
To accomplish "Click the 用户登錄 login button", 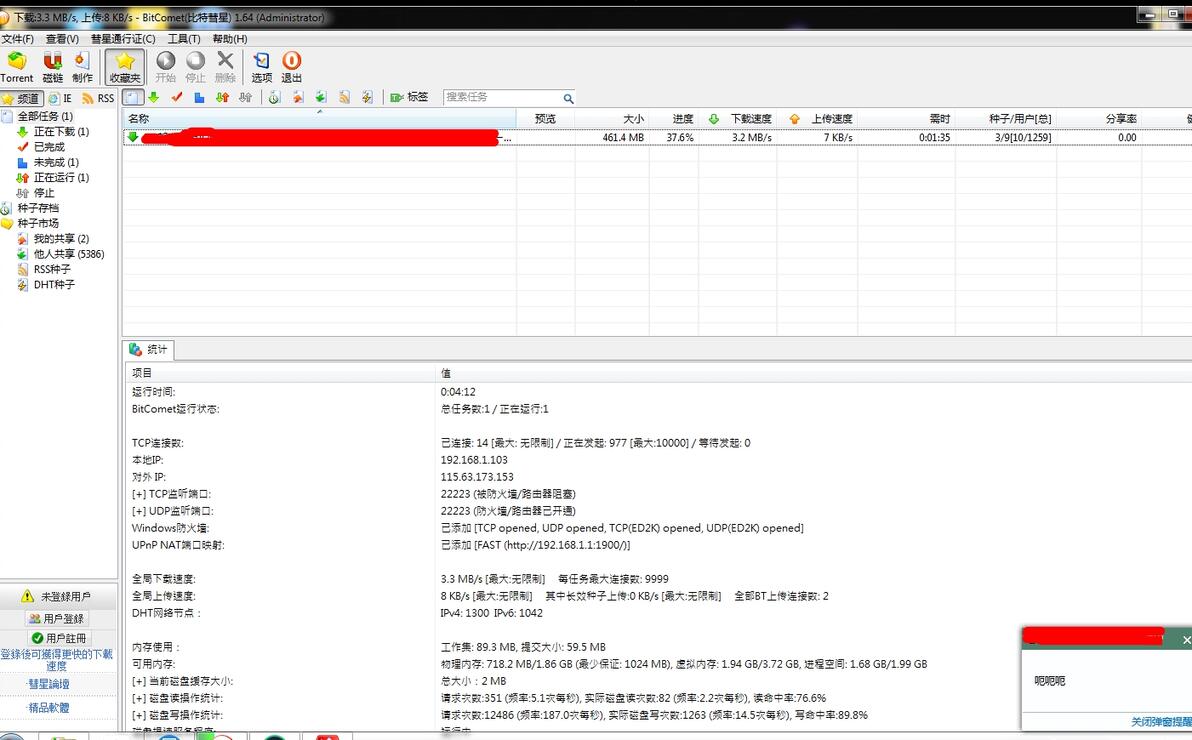I will point(58,618).
